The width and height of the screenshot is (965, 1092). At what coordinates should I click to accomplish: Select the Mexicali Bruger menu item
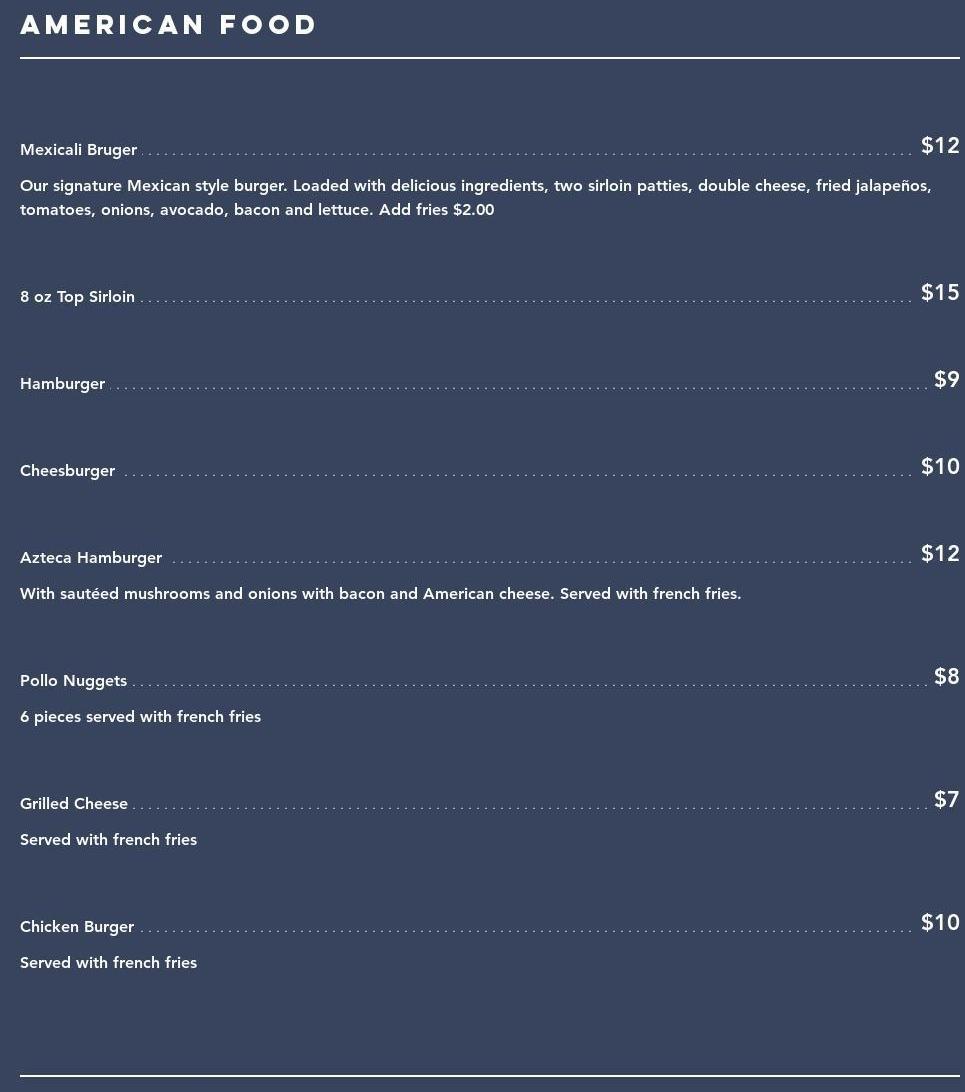tap(78, 150)
